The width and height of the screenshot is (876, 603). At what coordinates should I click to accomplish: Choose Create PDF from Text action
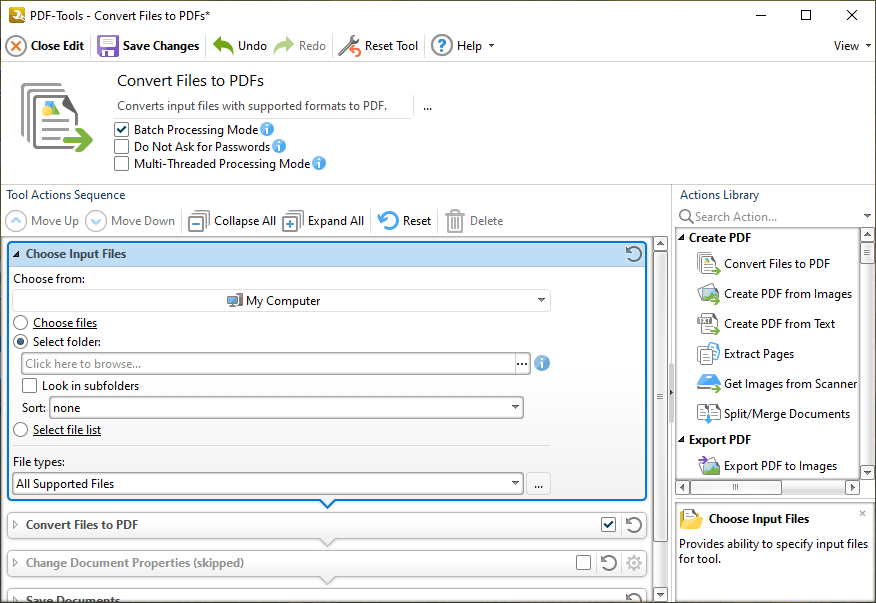776,324
